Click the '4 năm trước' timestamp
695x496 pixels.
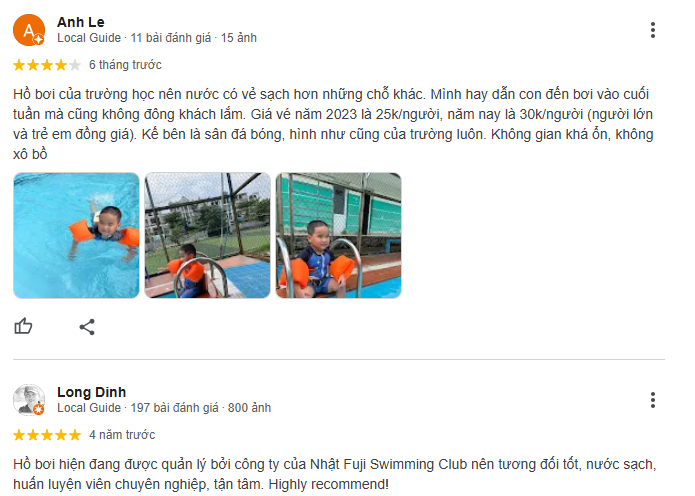(122, 435)
